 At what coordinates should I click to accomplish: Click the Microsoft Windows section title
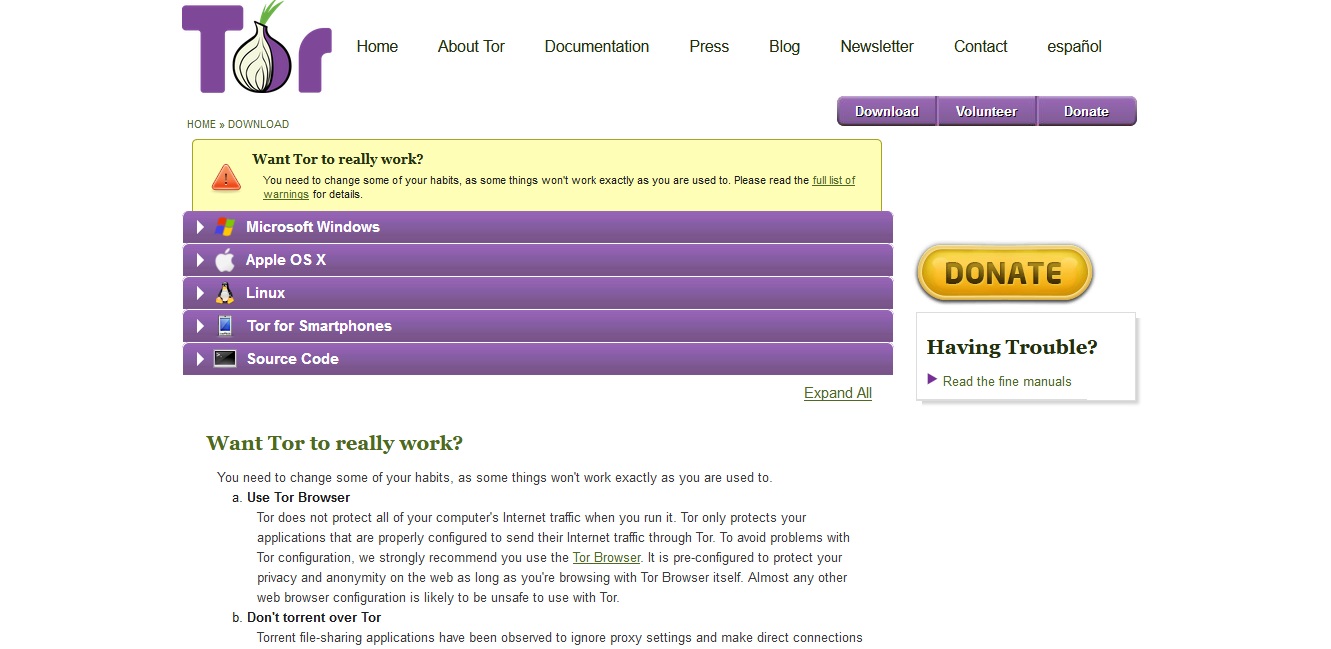[313, 227]
